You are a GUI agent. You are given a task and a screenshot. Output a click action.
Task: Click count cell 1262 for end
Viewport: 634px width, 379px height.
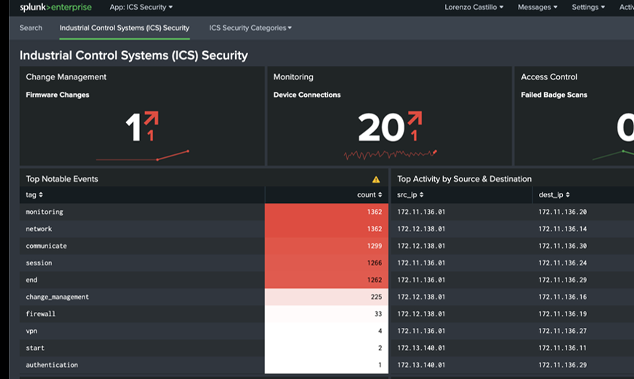(327, 280)
